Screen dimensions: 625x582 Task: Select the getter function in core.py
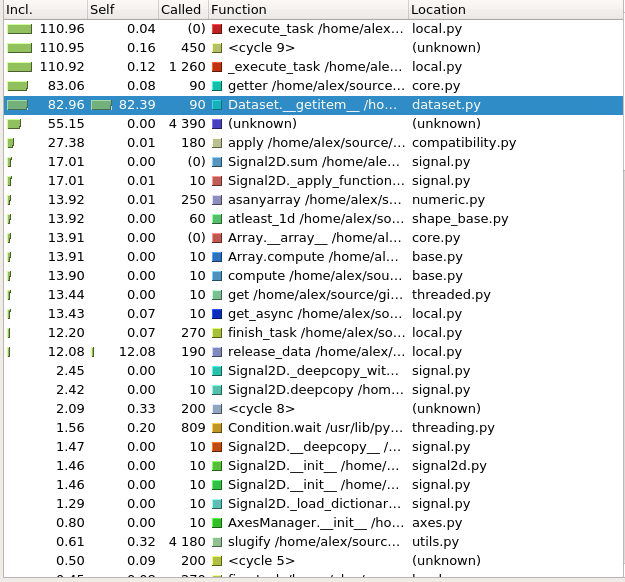tap(313, 86)
